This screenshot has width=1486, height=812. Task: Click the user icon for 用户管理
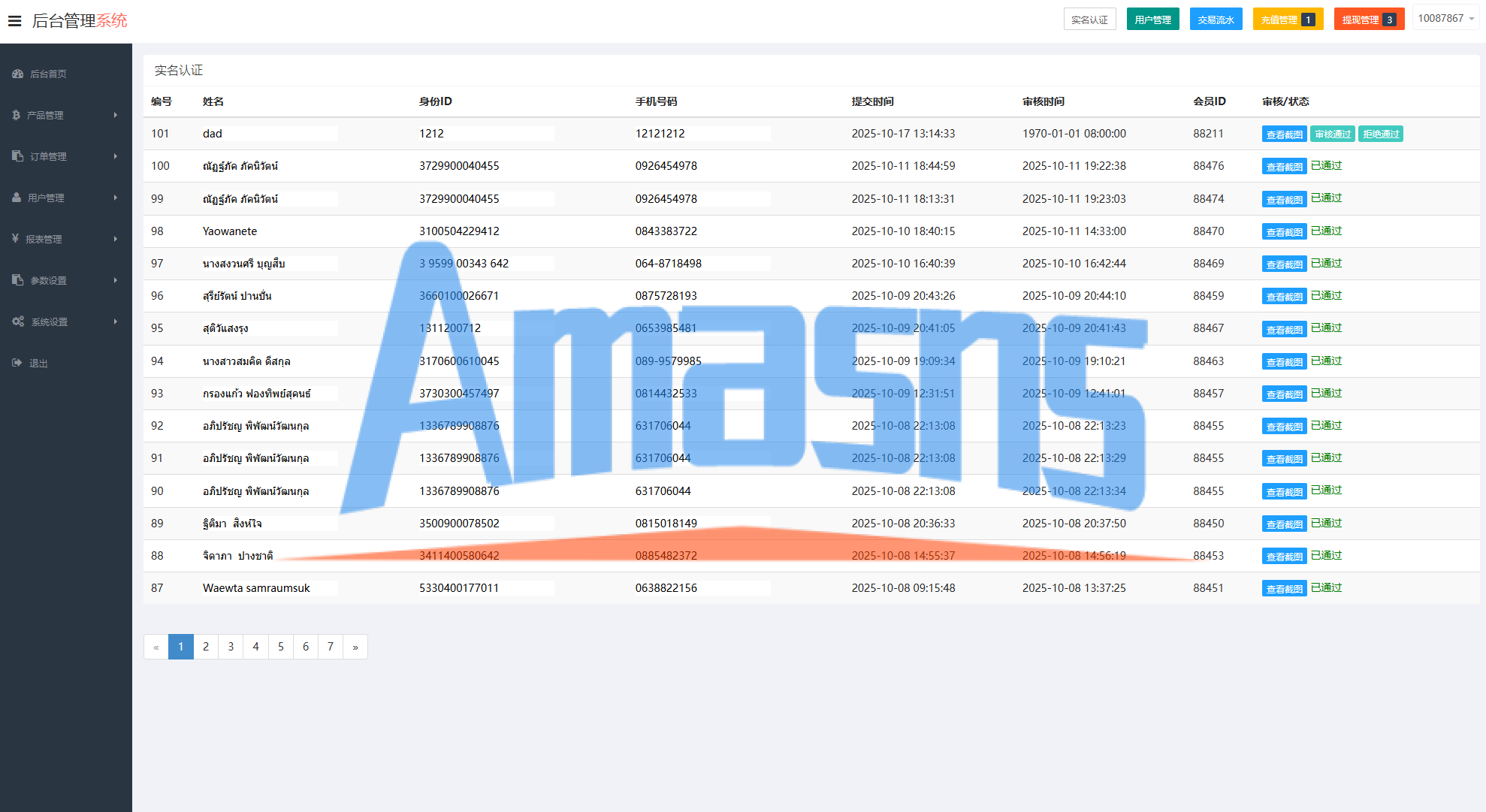(17, 198)
